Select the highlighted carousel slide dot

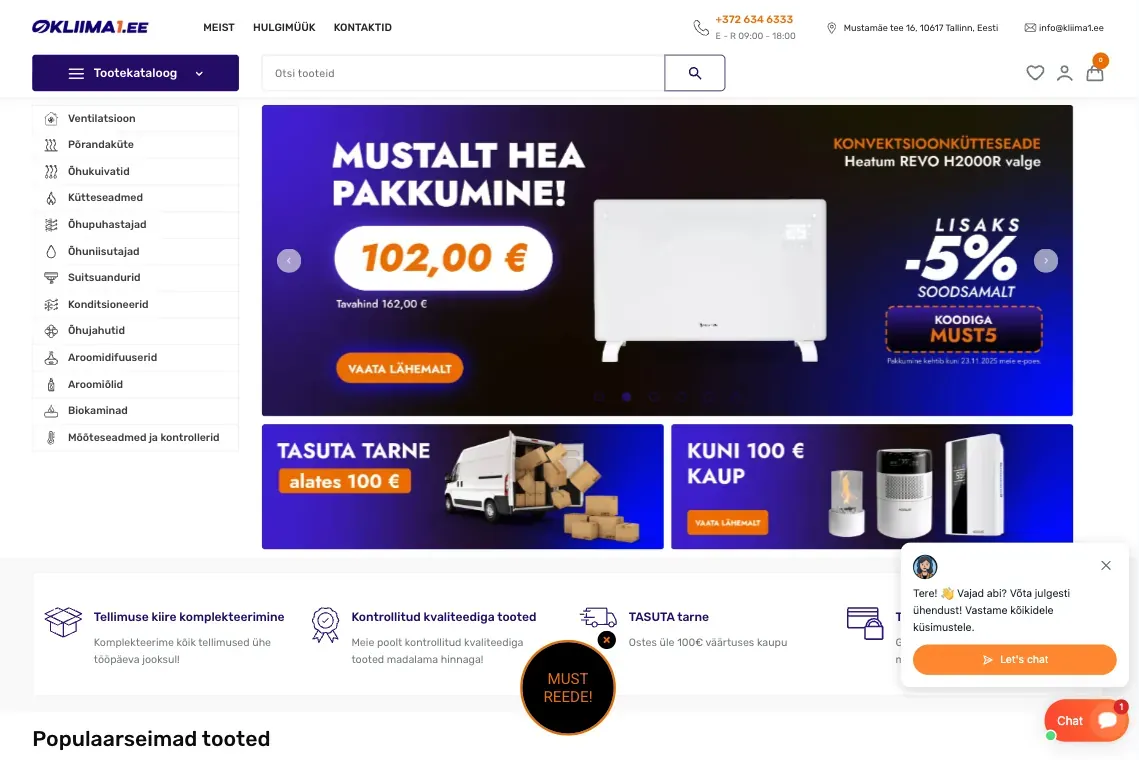(626, 397)
